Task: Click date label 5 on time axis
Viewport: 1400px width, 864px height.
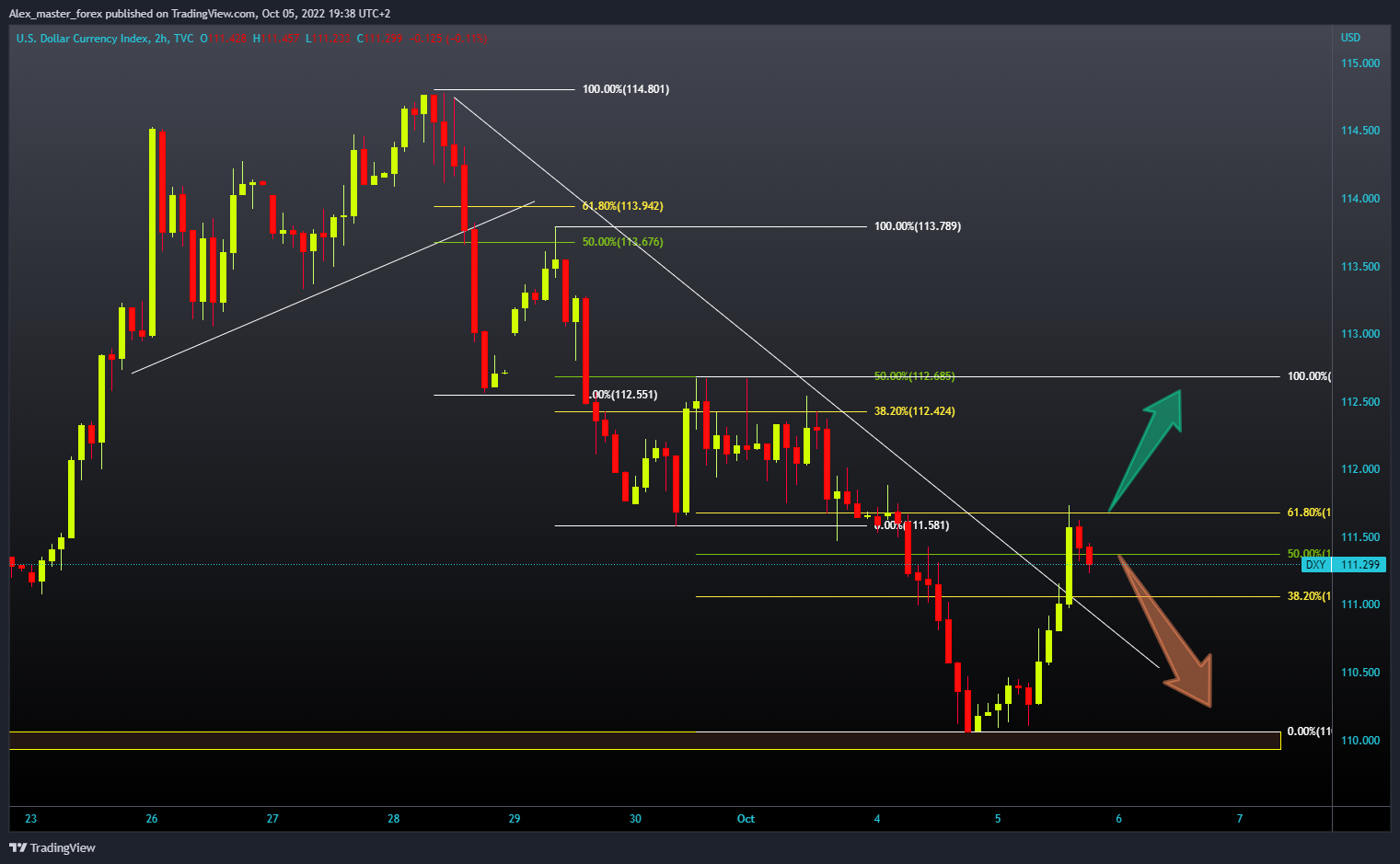Action: tap(998, 819)
